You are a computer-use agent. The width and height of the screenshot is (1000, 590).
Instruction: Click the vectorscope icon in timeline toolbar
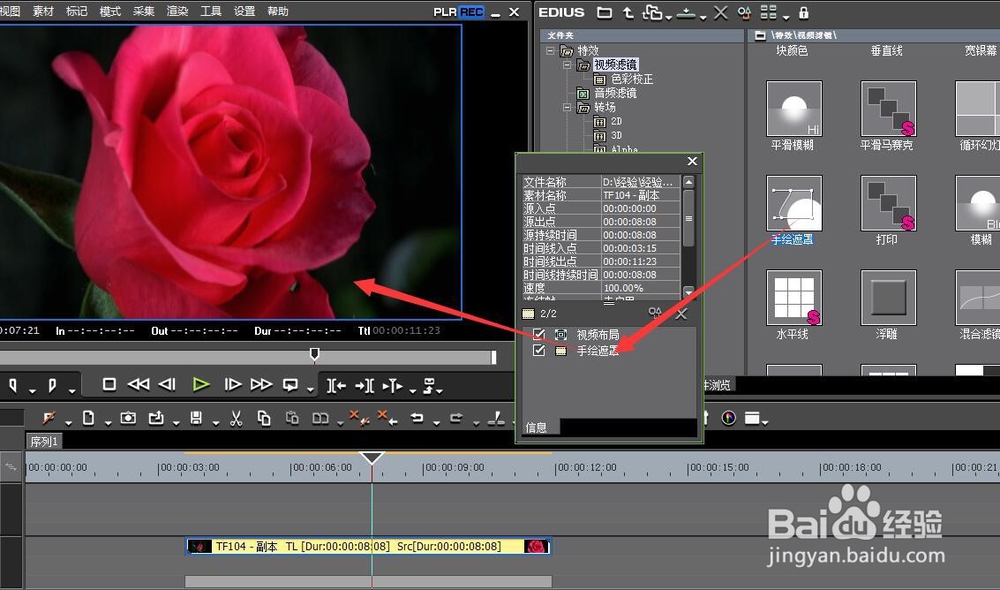pos(728,418)
